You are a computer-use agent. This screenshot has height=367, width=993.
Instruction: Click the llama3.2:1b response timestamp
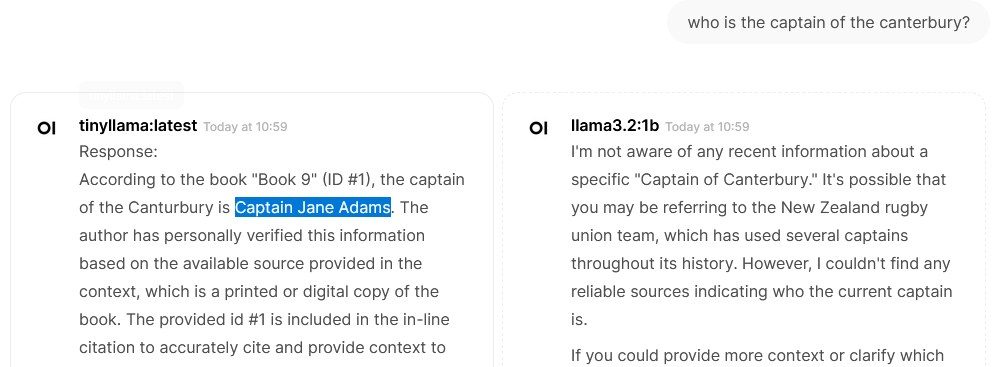[x=707, y=127]
